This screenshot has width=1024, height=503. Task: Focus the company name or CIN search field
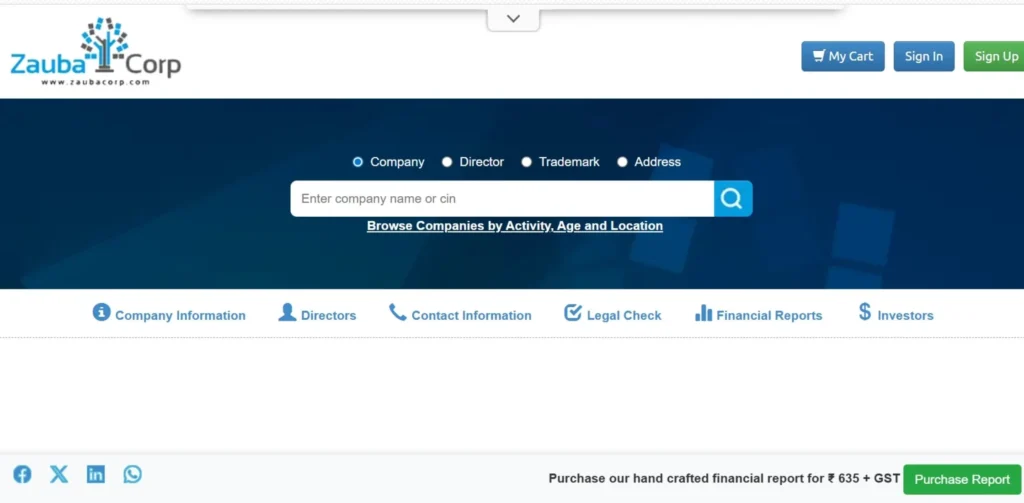pyautogui.click(x=502, y=199)
